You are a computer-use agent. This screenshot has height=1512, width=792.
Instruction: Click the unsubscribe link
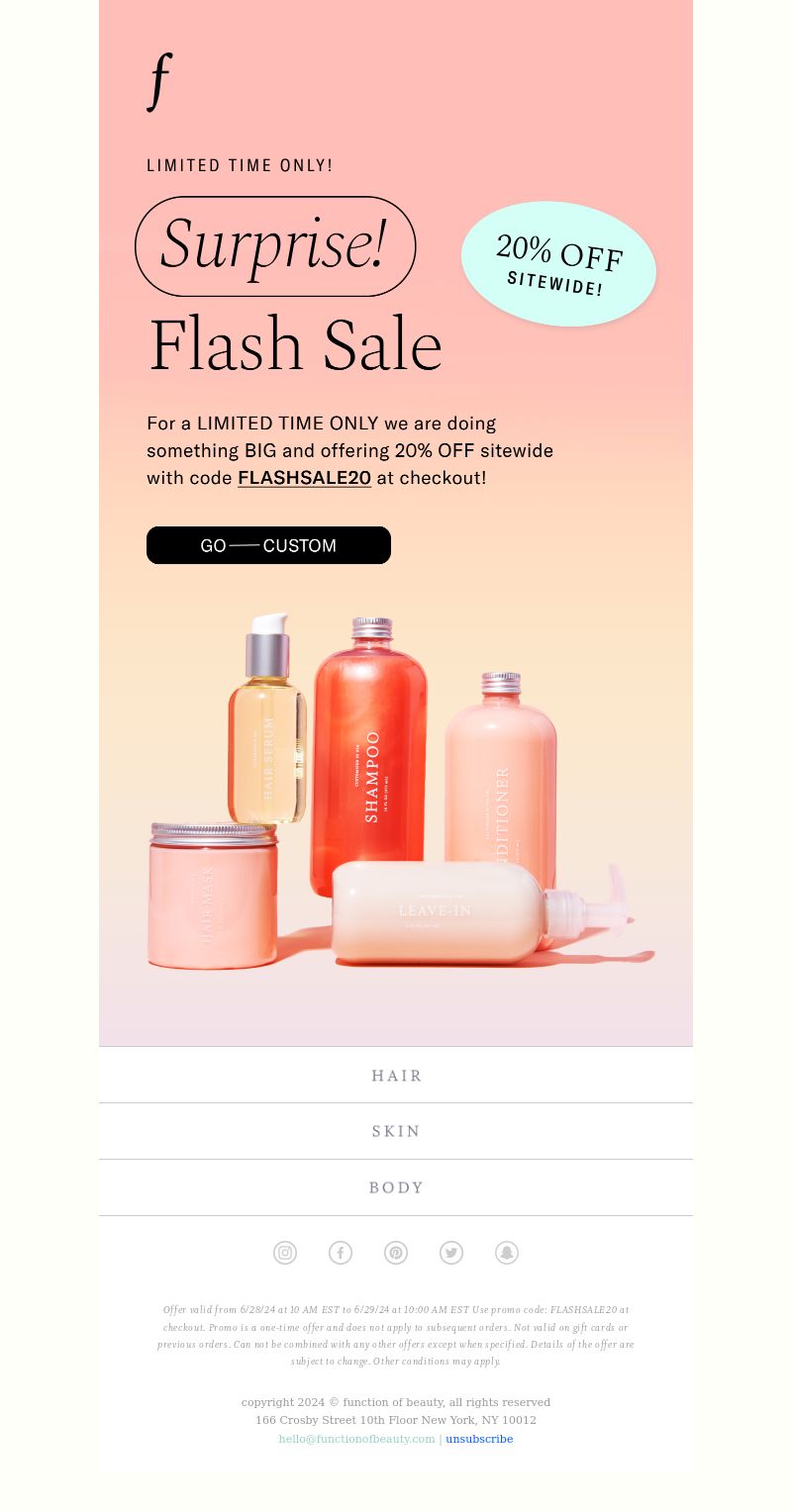pyautogui.click(x=479, y=1439)
